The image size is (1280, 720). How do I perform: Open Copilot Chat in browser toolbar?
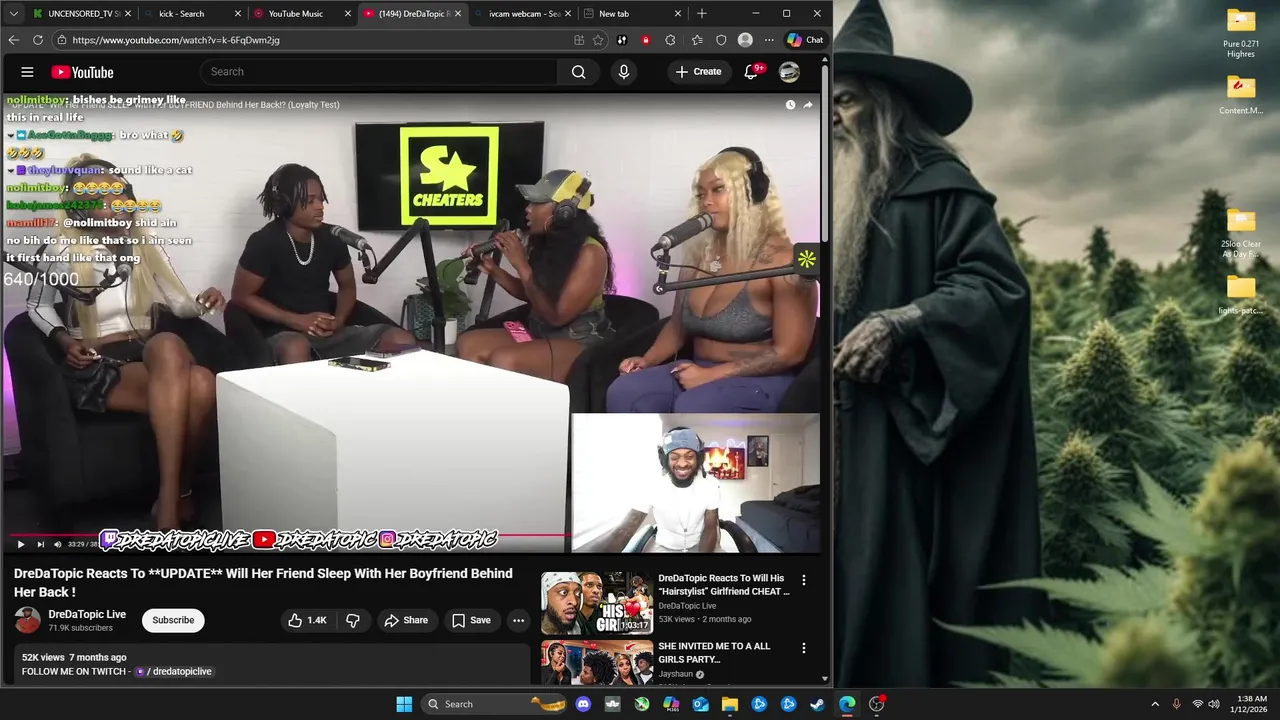point(805,40)
